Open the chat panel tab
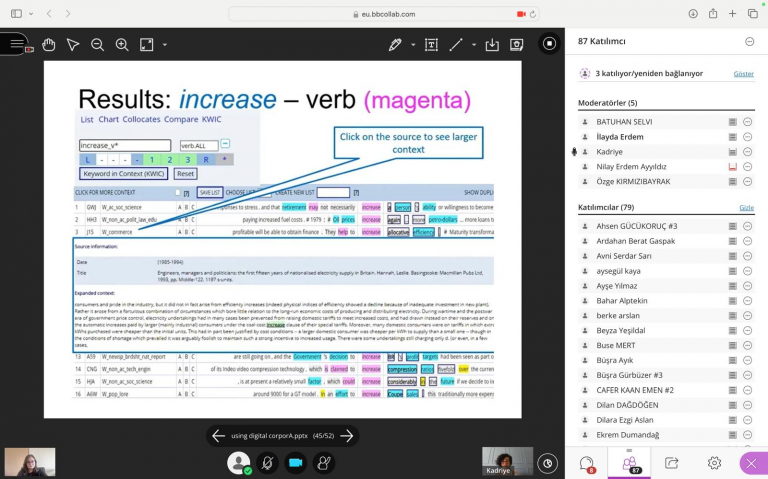Image resolution: width=768 pixels, height=479 pixels. pyautogui.click(x=587, y=463)
